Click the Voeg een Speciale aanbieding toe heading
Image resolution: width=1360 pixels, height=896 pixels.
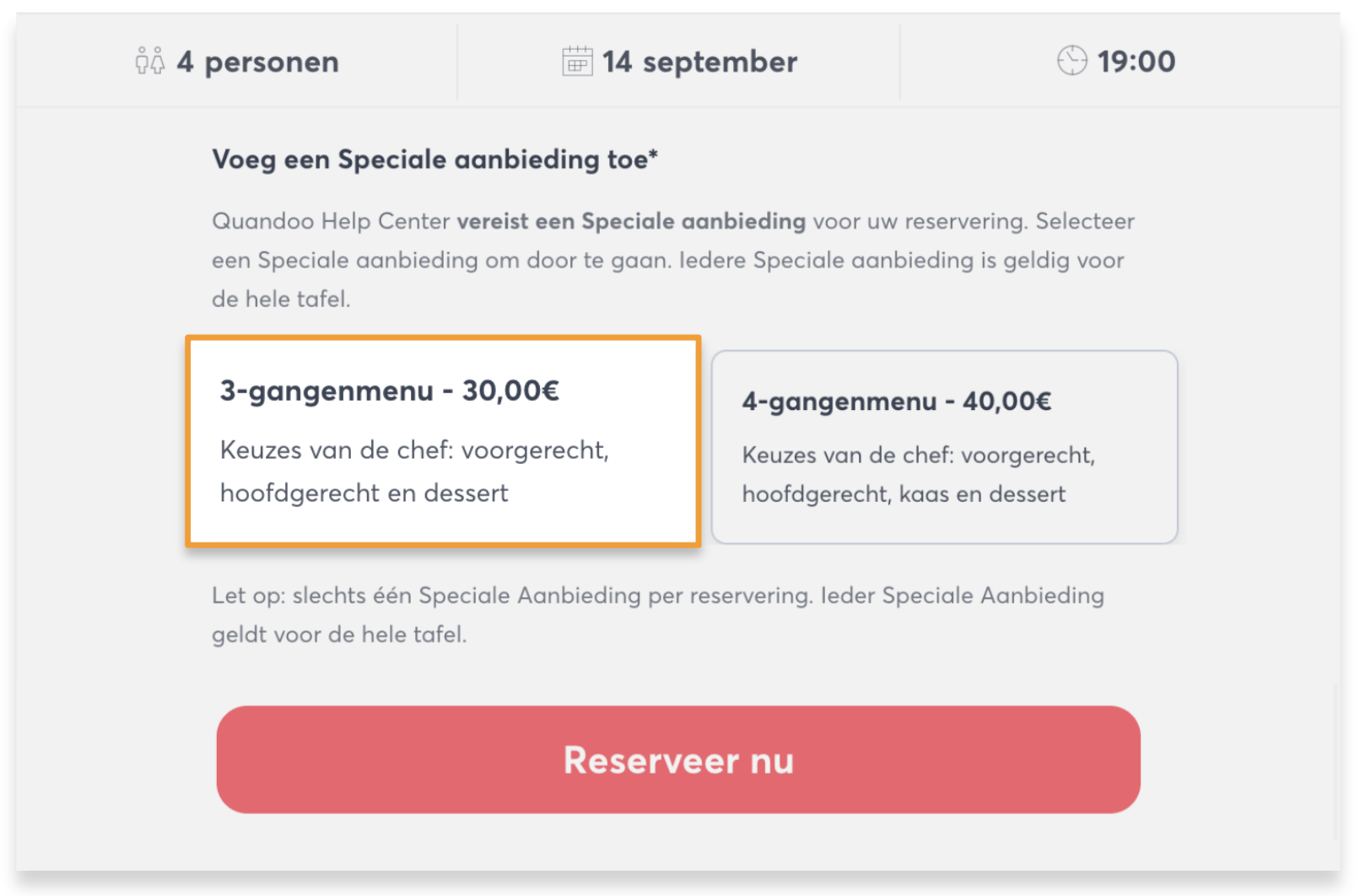point(434,159)
